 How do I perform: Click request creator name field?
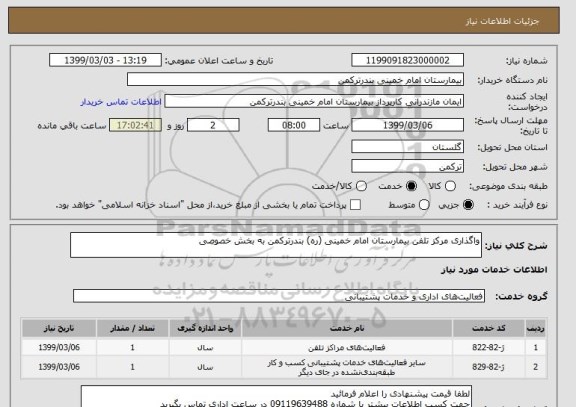(x=314, y=101)
